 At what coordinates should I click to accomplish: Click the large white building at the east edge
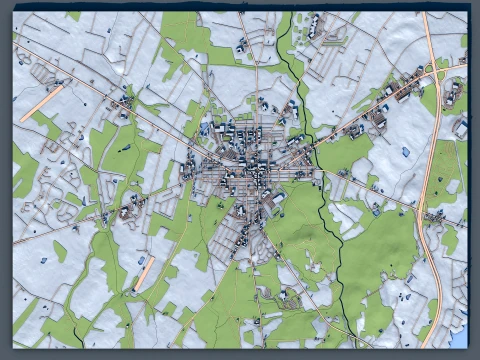pyautogui.click(x=462, y=130)
